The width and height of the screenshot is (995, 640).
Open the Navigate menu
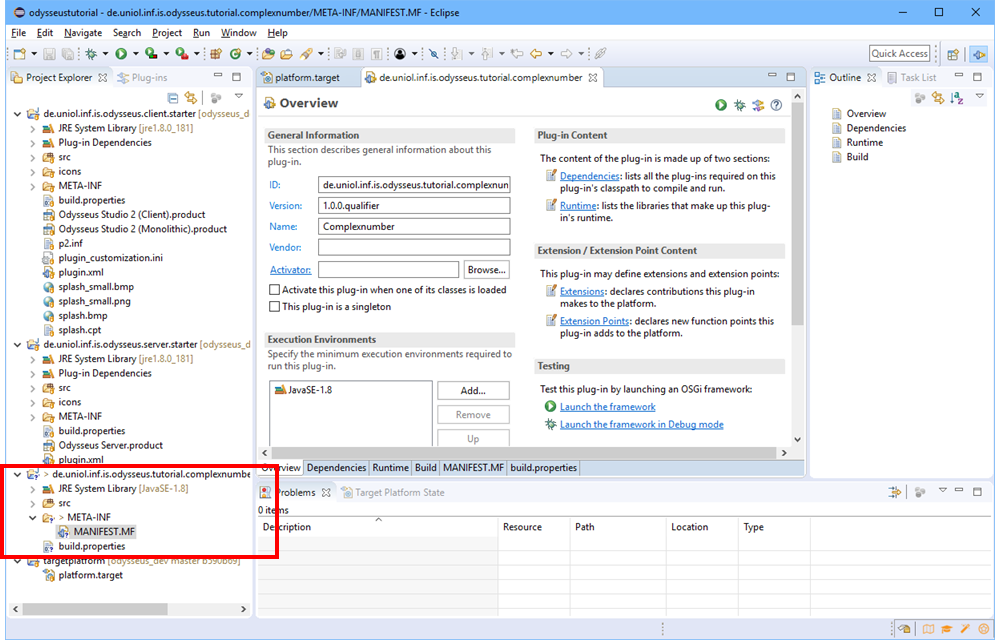[x=82, y=33]
